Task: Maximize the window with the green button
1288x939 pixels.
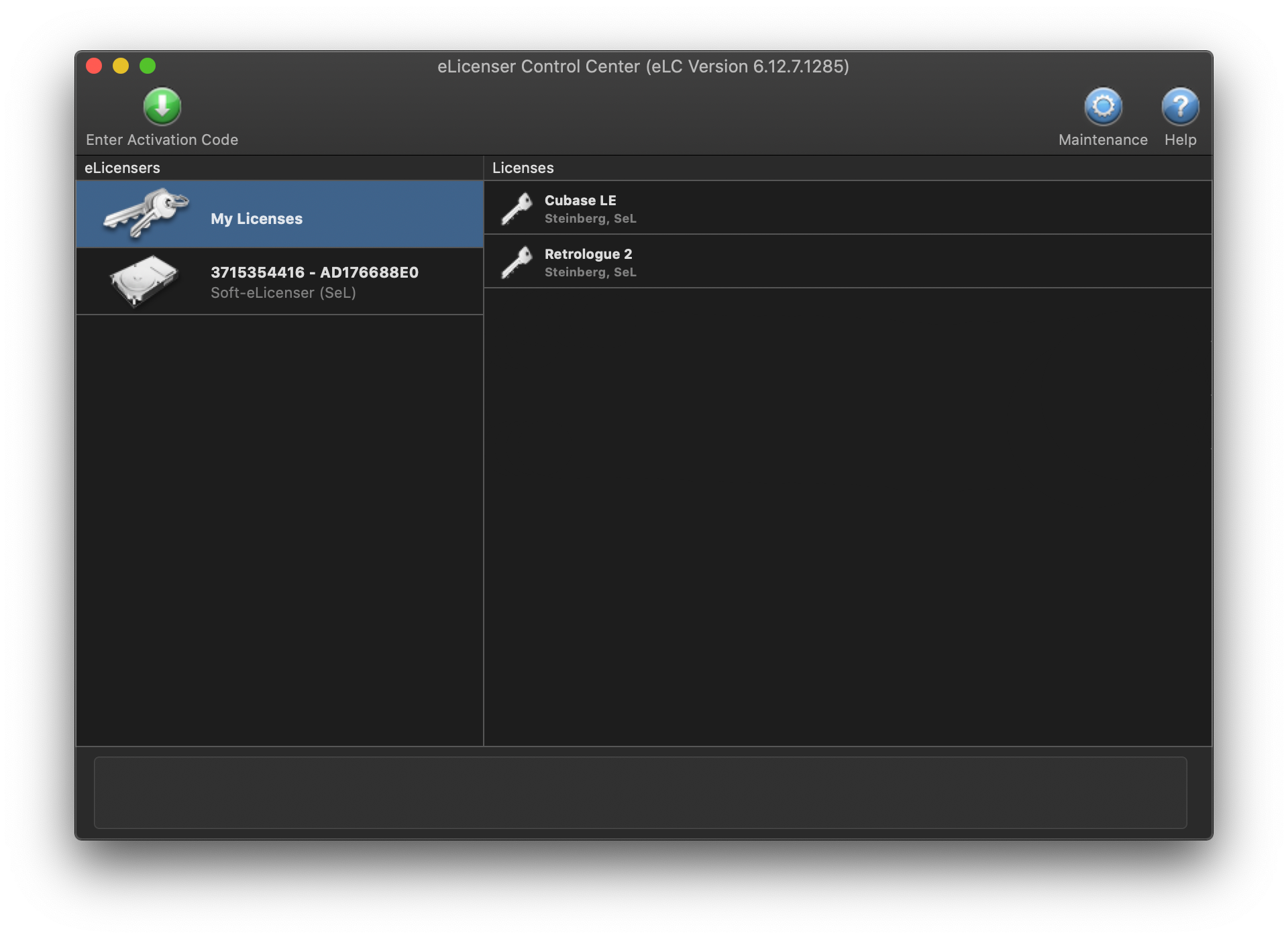Action: click(148, 66)
